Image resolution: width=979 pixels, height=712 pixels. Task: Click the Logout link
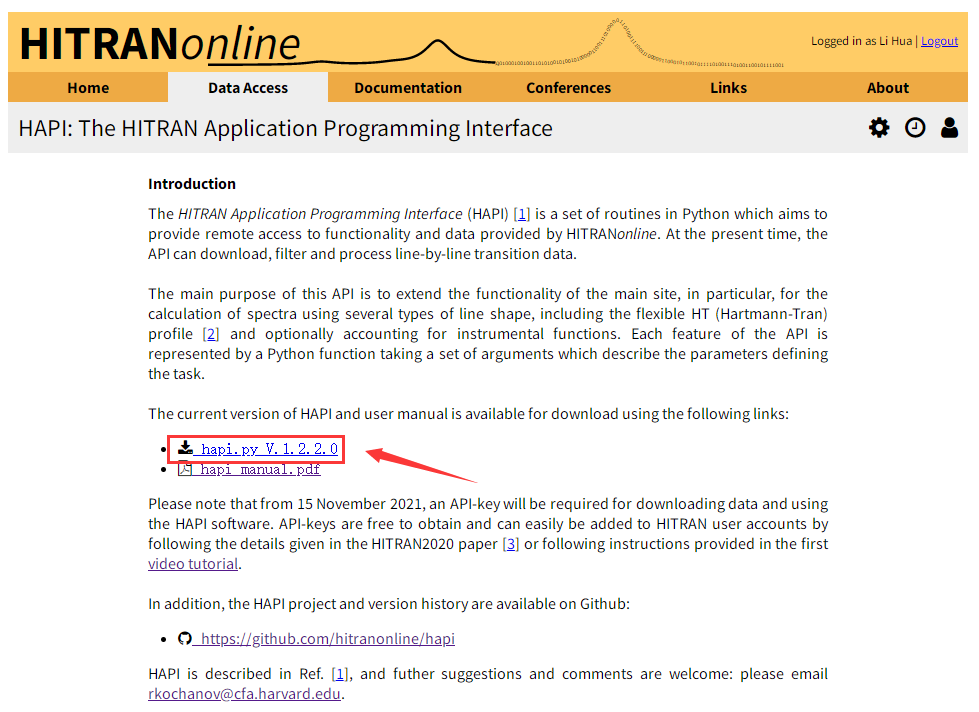[939, 40]
